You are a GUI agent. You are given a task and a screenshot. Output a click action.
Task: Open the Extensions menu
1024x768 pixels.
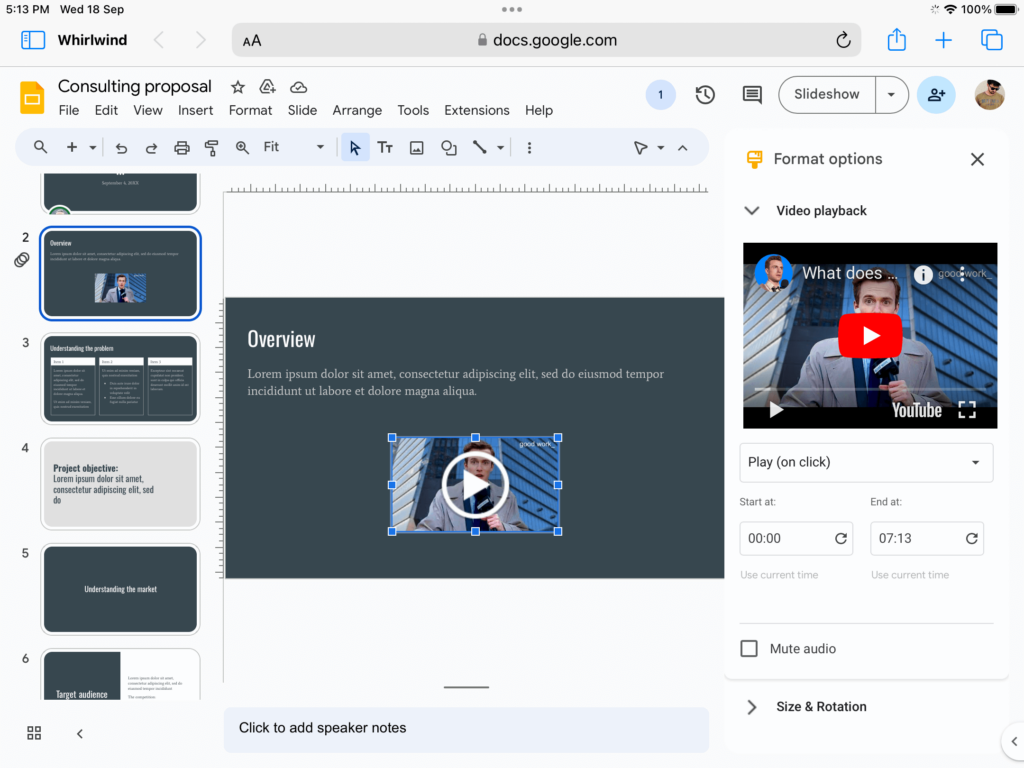477,110
